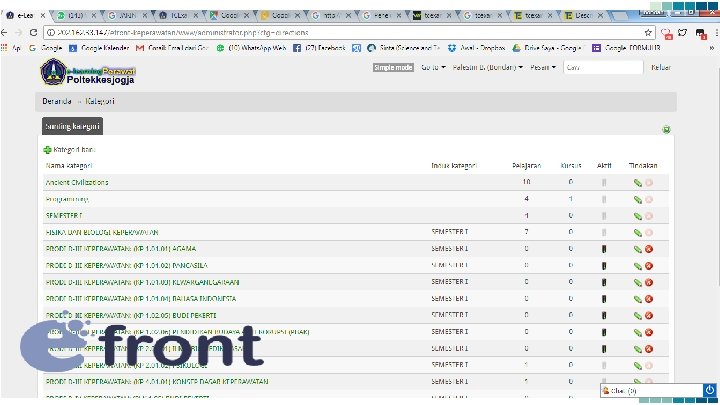This screenshot has width=720, height=405.
Task: Sort by Pelajaran column
Action: point(527,165)
